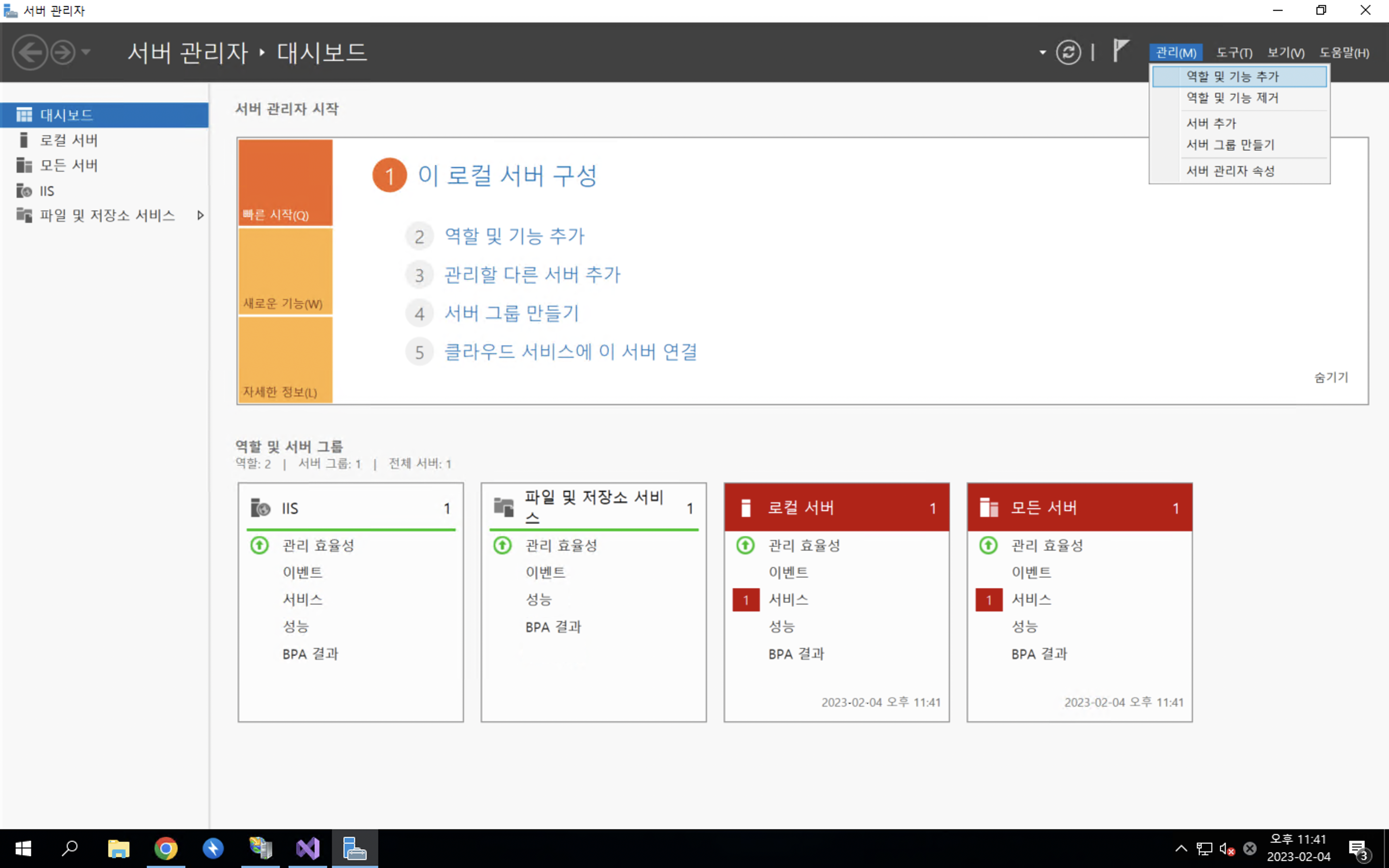Expand 파일 및 저장소 서비스 sidebar arrow
This screenshot has height=868, width=1389.
(200, 215)
